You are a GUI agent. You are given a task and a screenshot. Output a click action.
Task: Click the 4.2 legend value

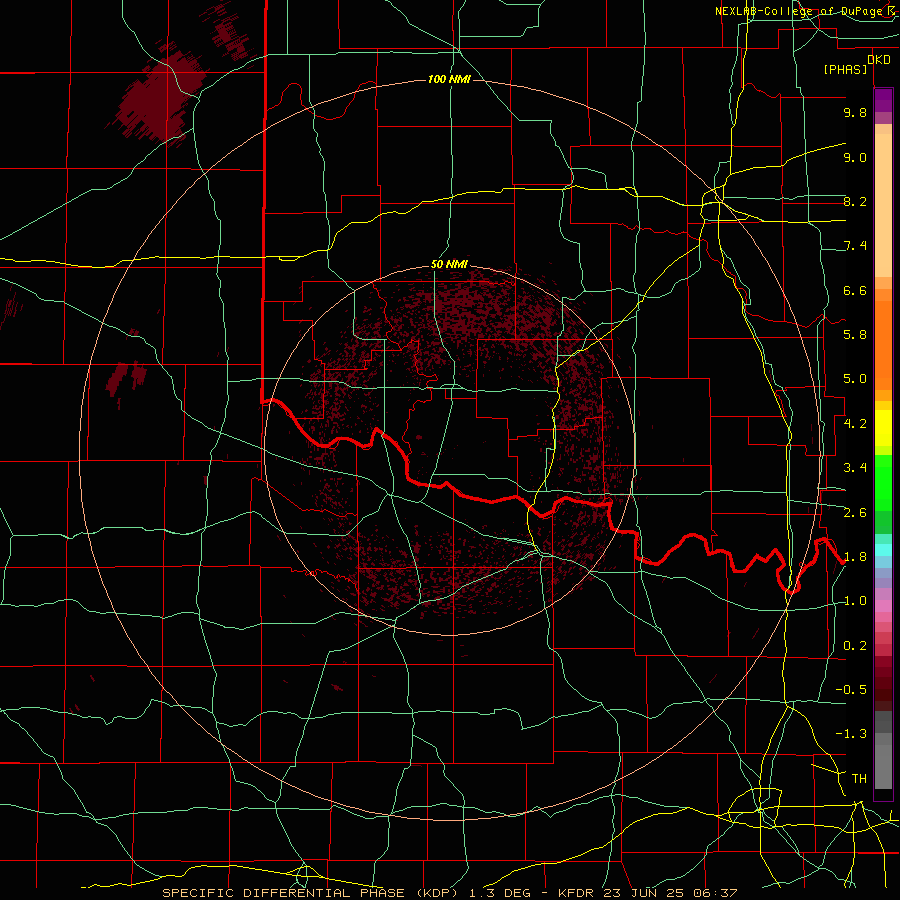tap(855, 424)
